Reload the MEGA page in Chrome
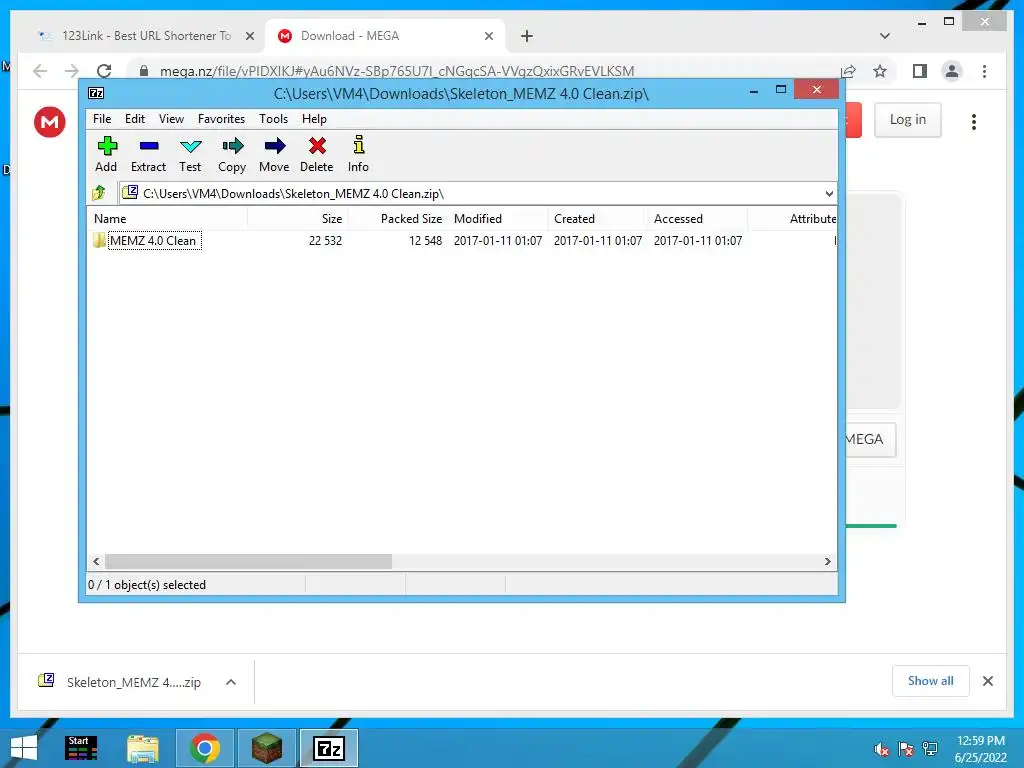1024x768 pixels. pos(104,71)
